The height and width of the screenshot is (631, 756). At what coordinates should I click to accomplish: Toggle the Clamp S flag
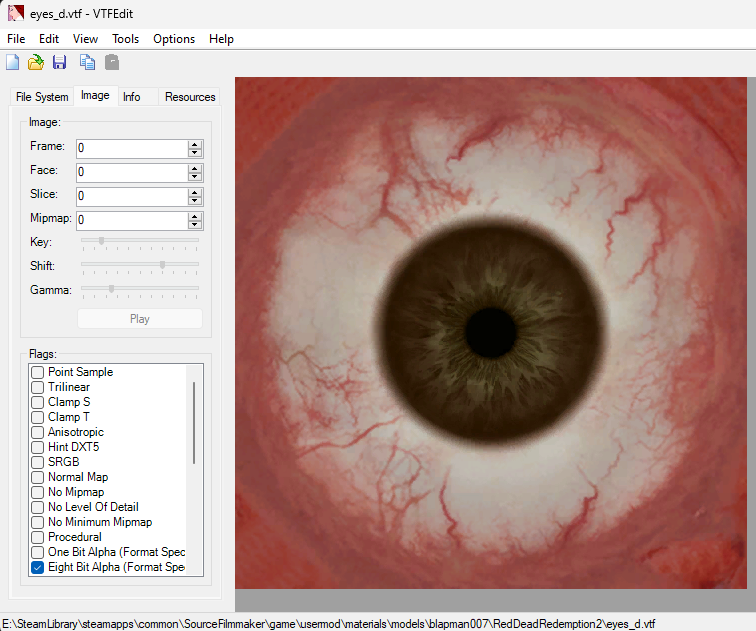(38, 402)
